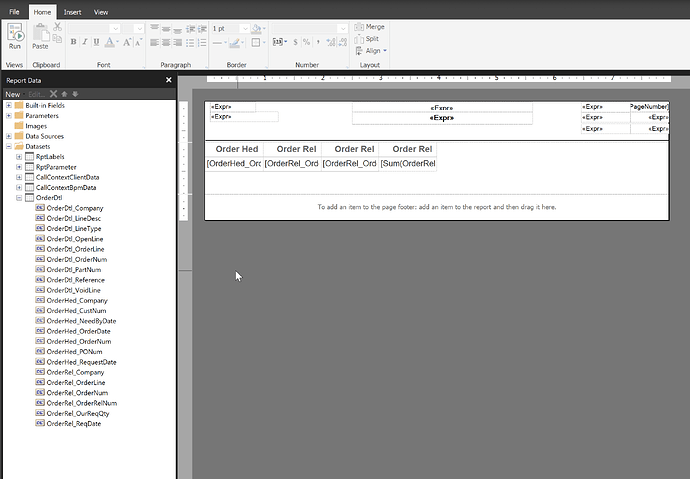This screenshot has height=479, width=690.
Task: Decrease font size with shrink icon
Action: point(138,42)
